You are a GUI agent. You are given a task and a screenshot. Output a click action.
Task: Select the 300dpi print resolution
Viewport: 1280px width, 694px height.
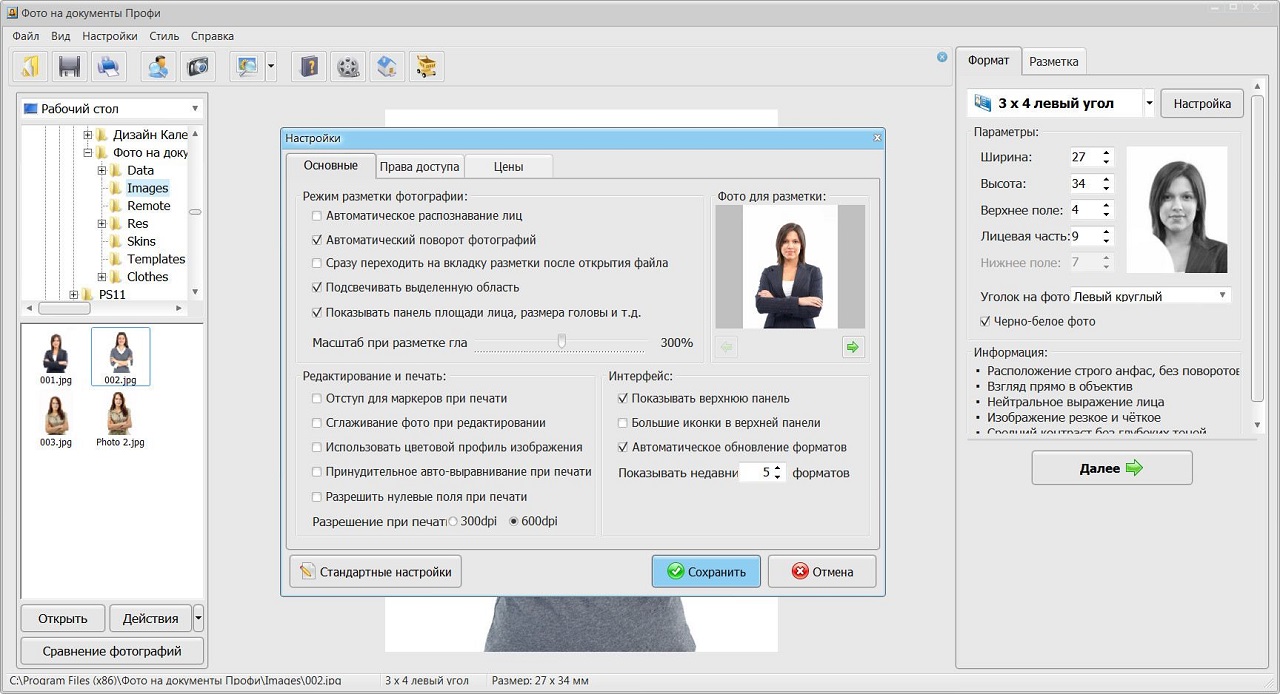point(453,522)
